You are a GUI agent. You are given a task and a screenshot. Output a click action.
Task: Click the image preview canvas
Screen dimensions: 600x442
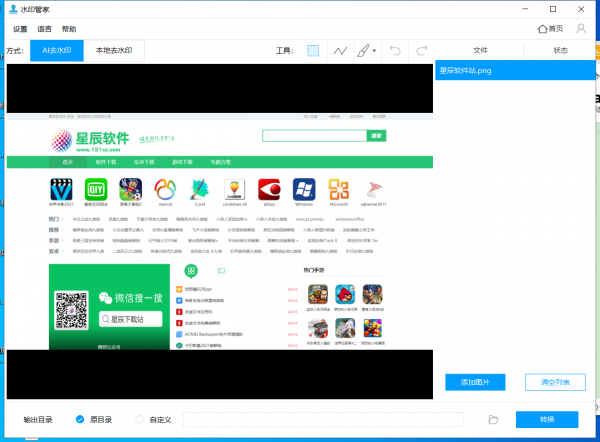220,232
